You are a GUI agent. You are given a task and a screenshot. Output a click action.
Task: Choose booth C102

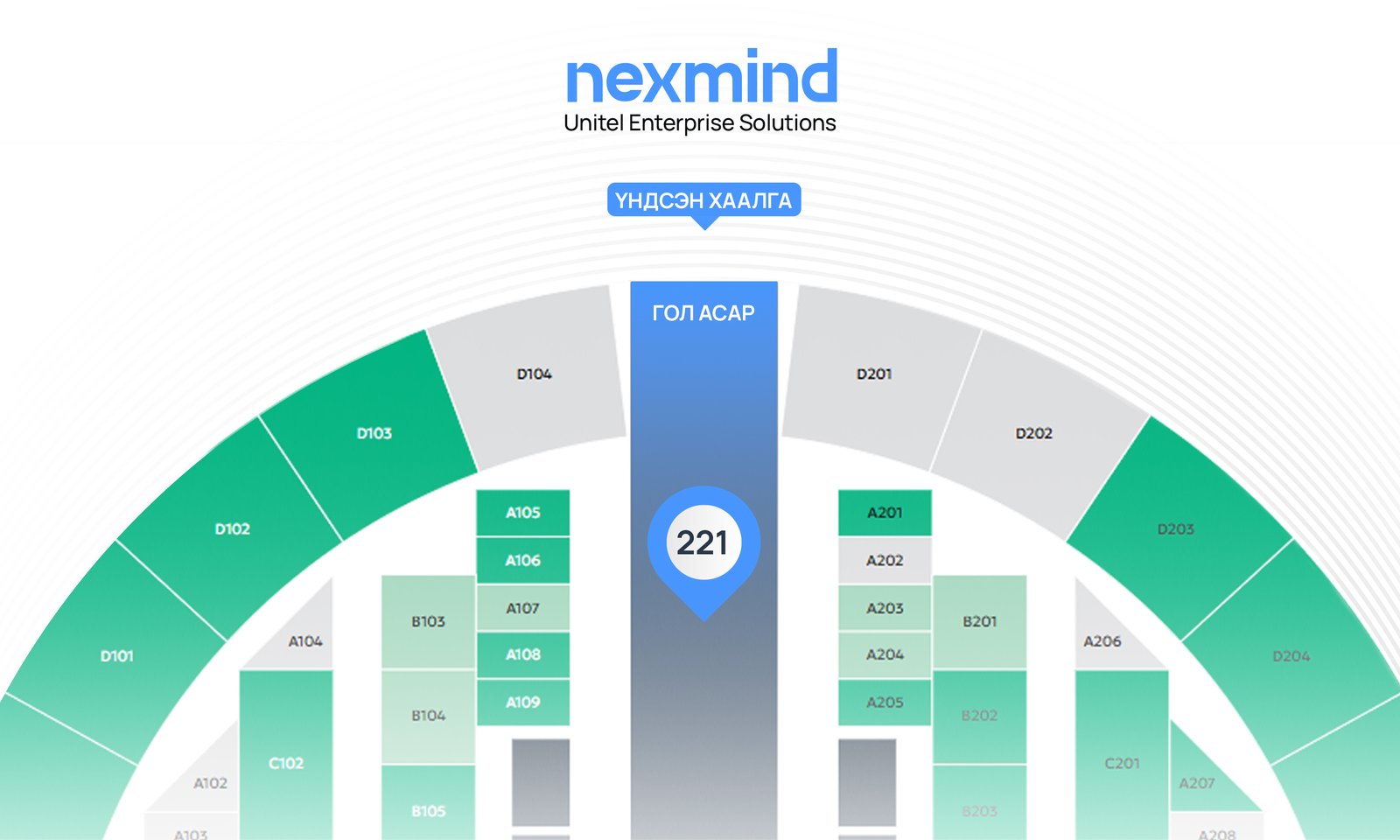point(286,763)
